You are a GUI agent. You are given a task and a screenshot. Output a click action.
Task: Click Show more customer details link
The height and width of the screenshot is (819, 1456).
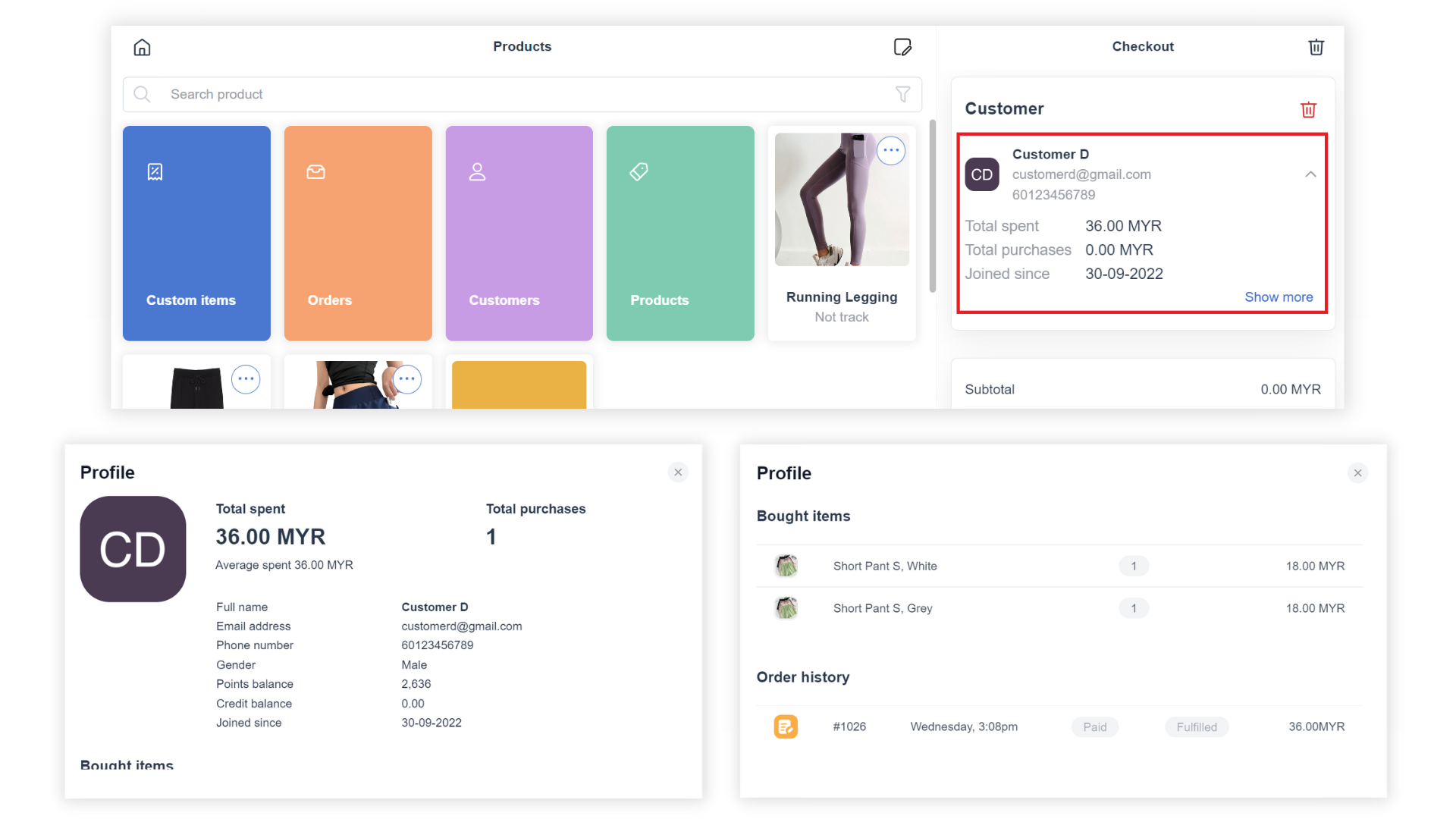[1279, 297]
